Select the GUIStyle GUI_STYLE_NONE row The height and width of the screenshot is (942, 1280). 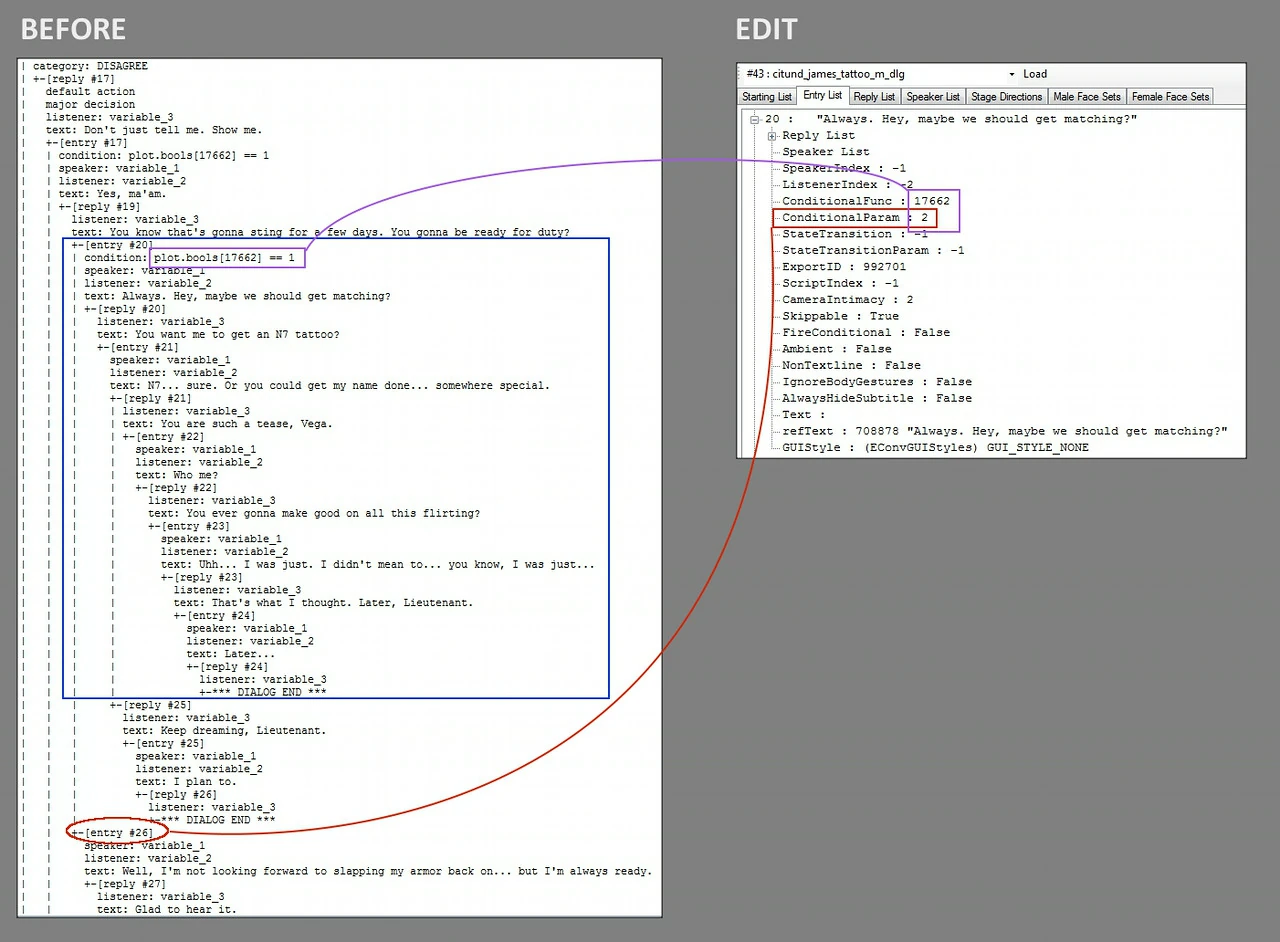935,447
